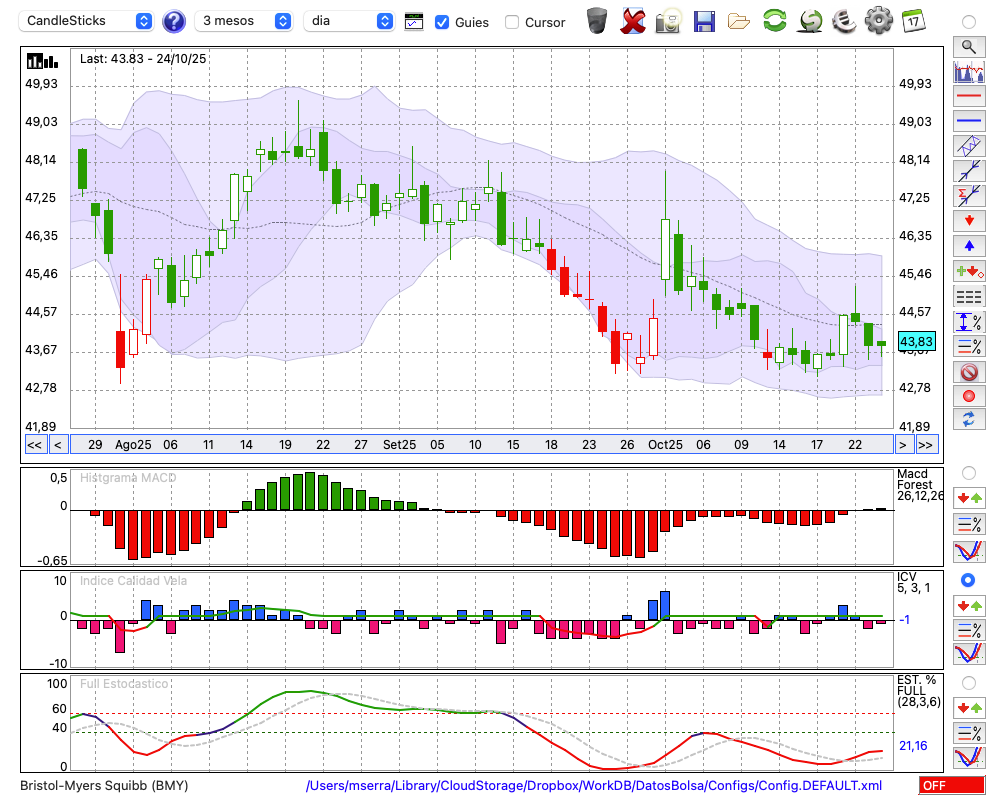Click the date timeline scroll bar

tap(480, 445)
